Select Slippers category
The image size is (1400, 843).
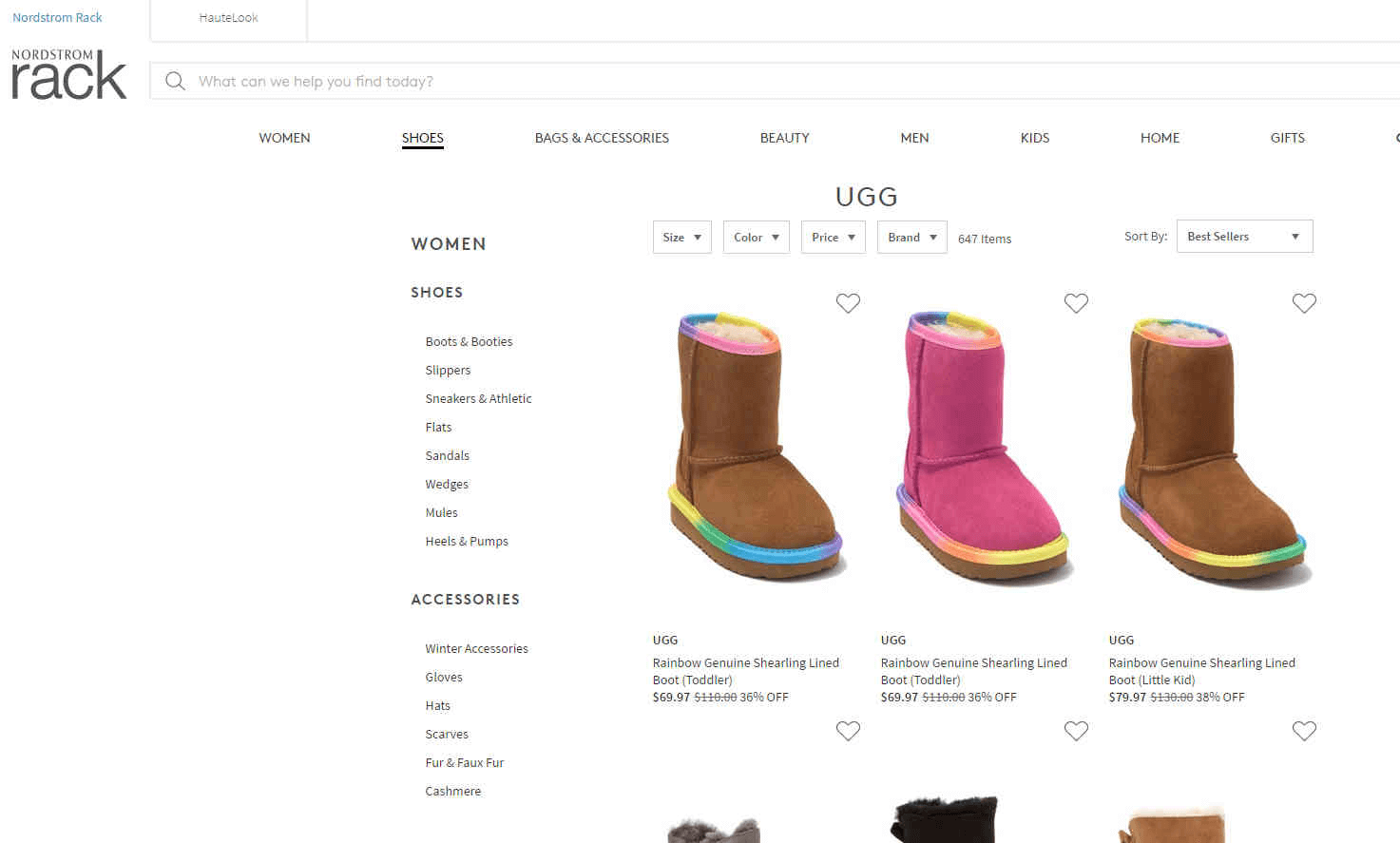[x=448, y=370]
